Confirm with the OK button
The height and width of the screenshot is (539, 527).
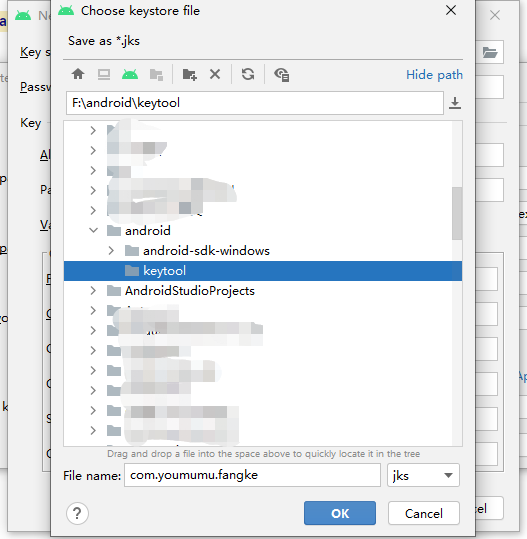click(340, 513)
